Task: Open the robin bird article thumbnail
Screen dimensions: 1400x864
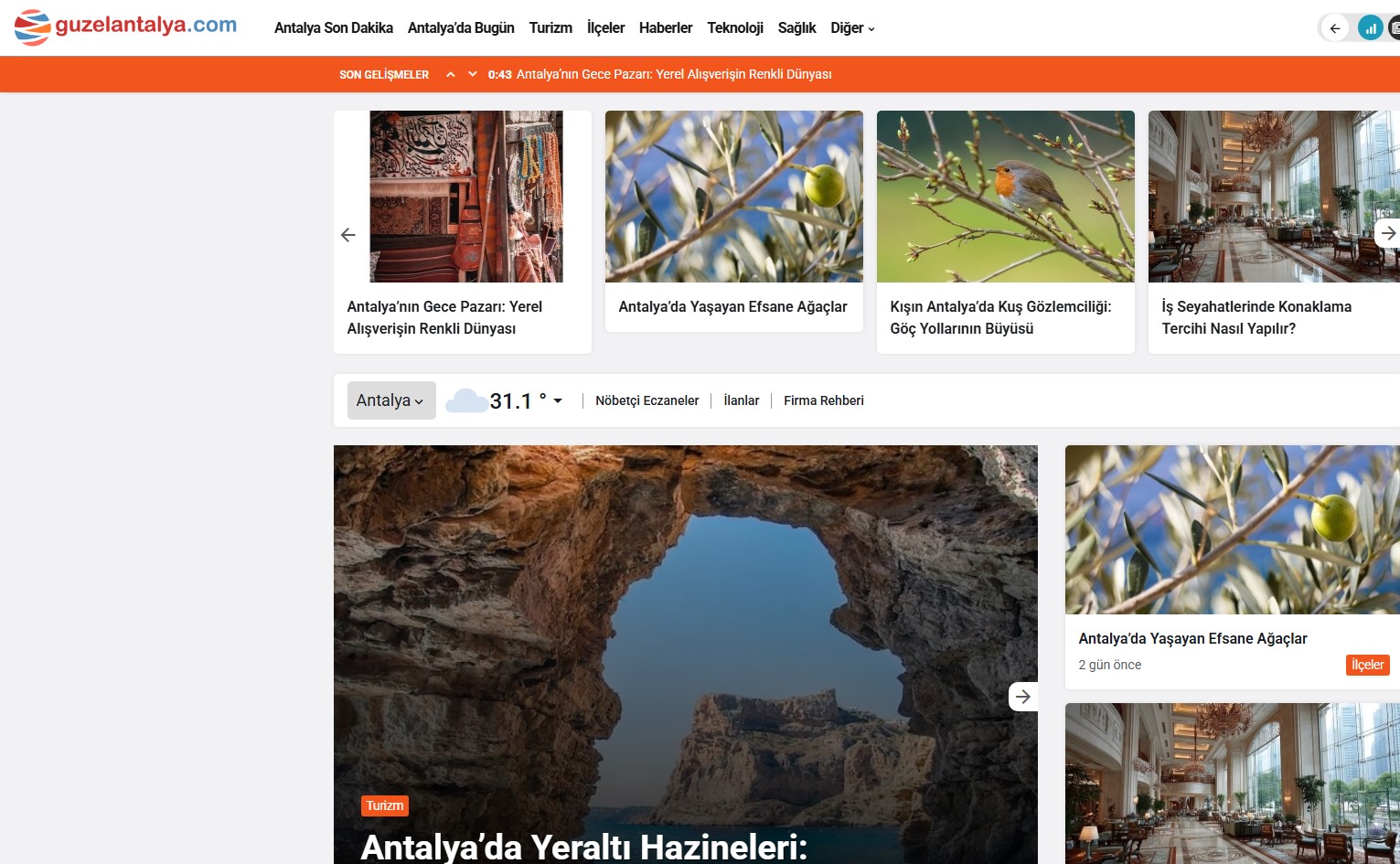Action: (x=1005, y=197)
